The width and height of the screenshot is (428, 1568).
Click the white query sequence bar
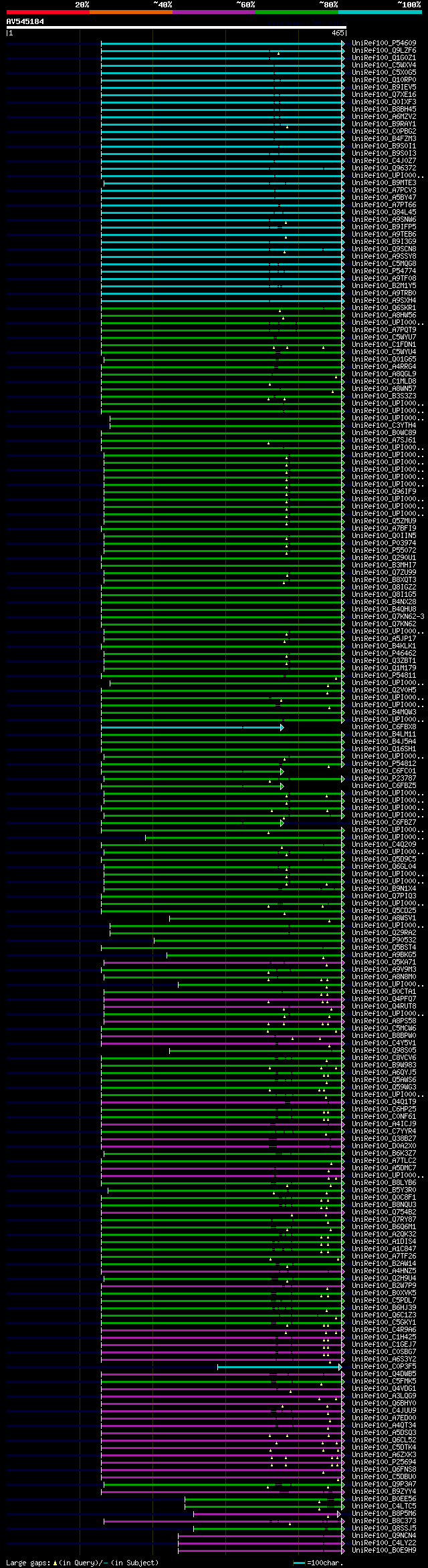click(176, 27)
